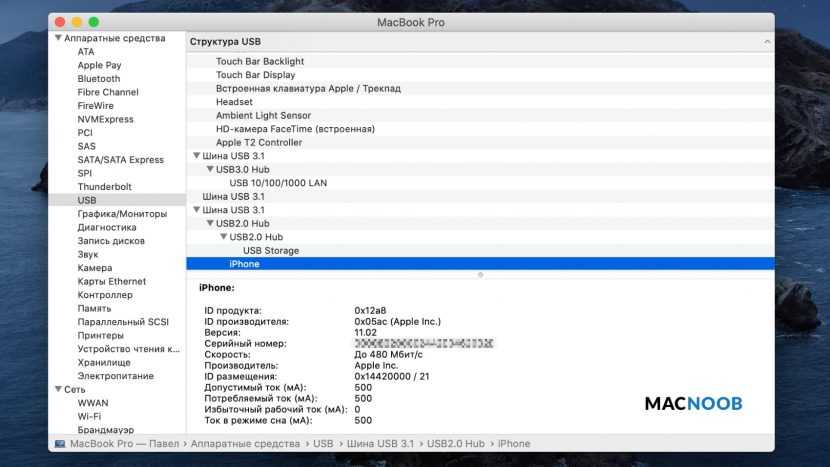This screenshot has width=830, height=467.
Task: Click the sort chevron in column header
Action: pos(767,42)
